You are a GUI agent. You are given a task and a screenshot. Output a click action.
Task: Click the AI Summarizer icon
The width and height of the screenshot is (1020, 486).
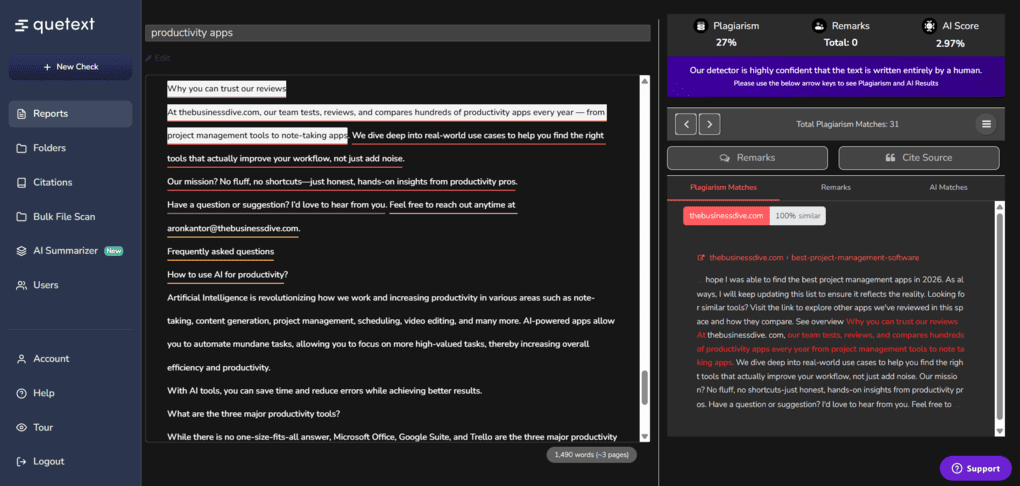point(21,251)
